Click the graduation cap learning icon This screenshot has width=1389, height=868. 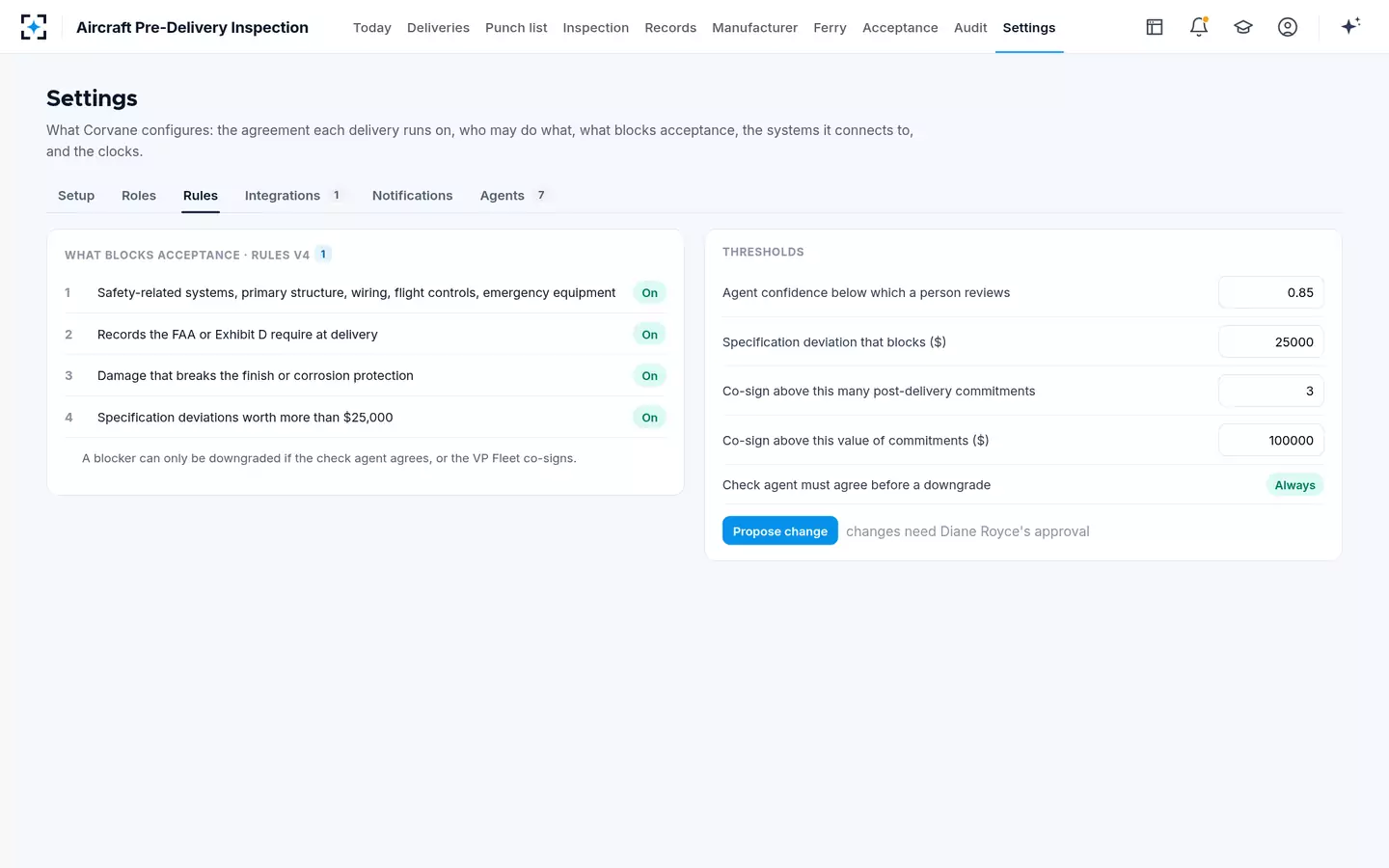[1243, 27]
